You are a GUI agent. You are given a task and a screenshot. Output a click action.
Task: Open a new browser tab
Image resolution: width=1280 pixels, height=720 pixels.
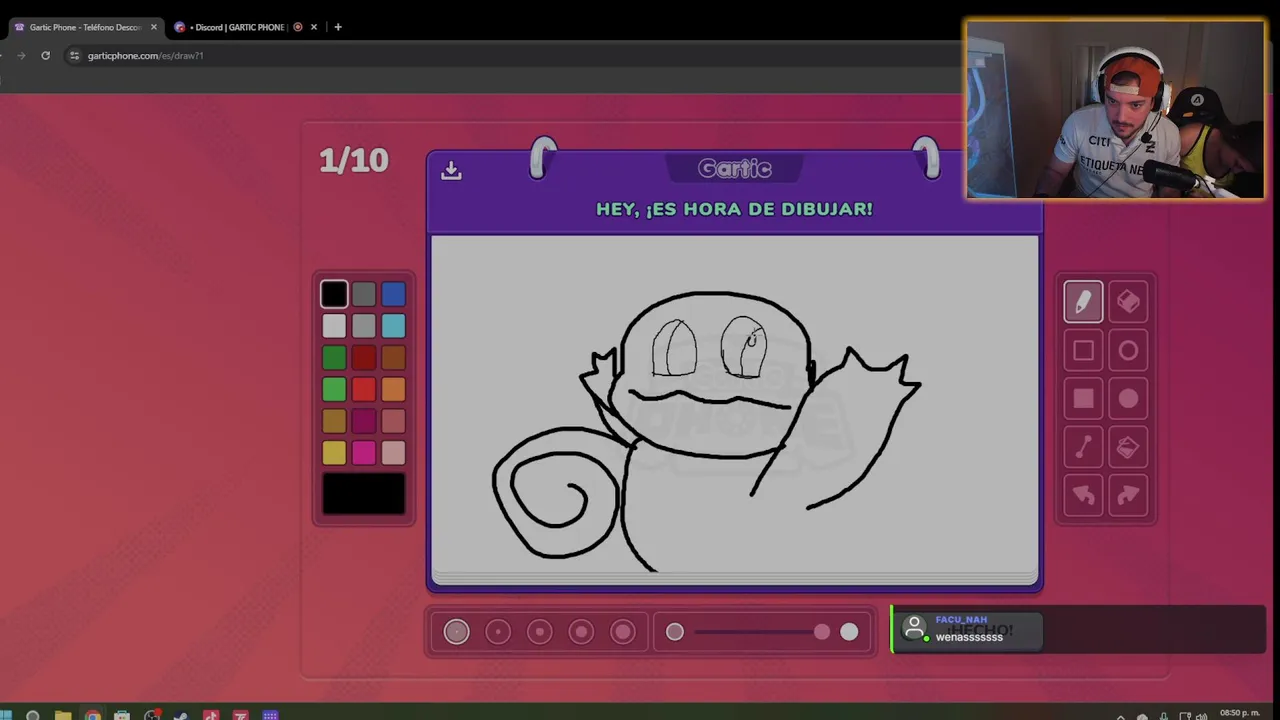point(338,27)
